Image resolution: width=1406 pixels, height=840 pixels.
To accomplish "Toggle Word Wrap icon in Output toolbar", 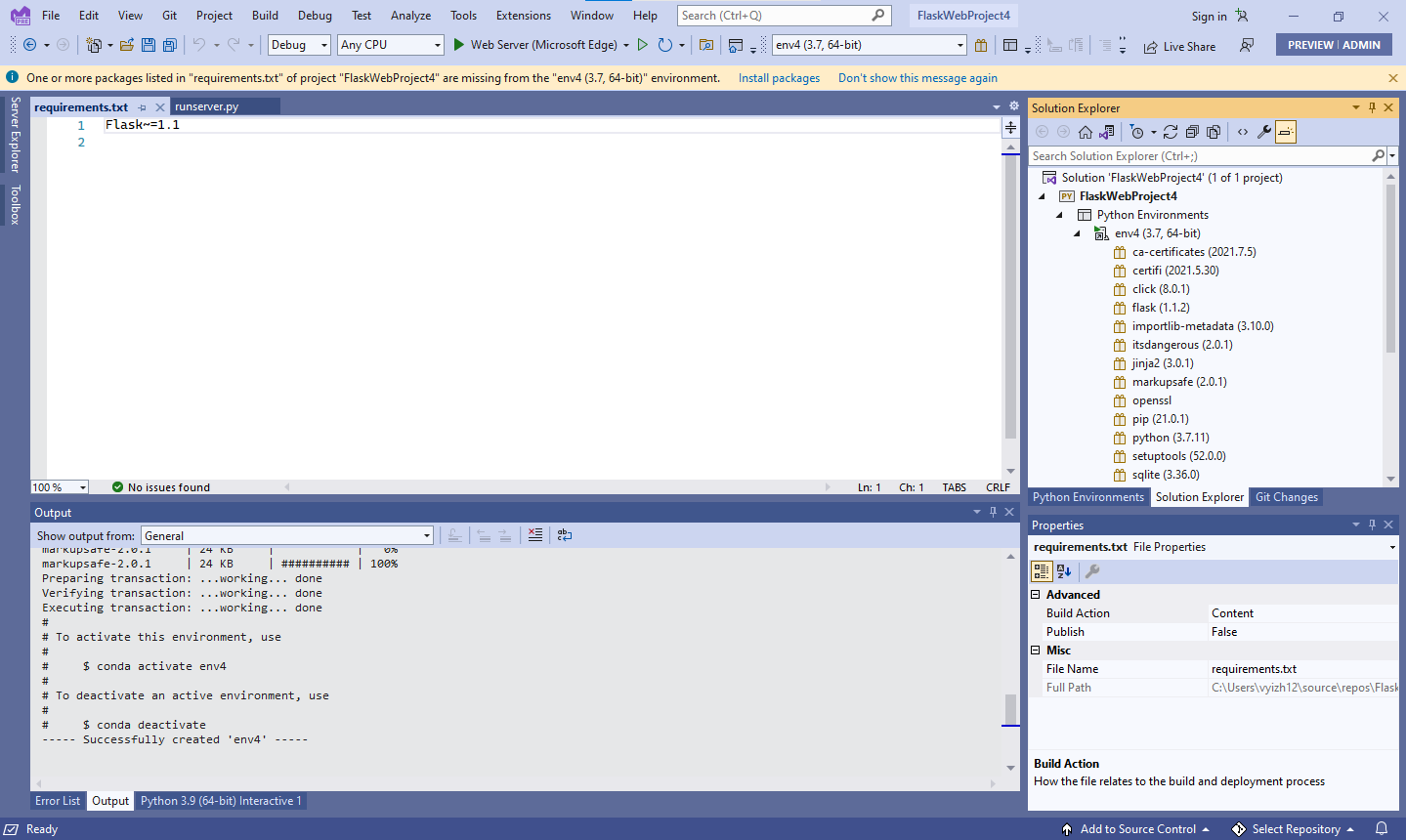I will [565, 535].
